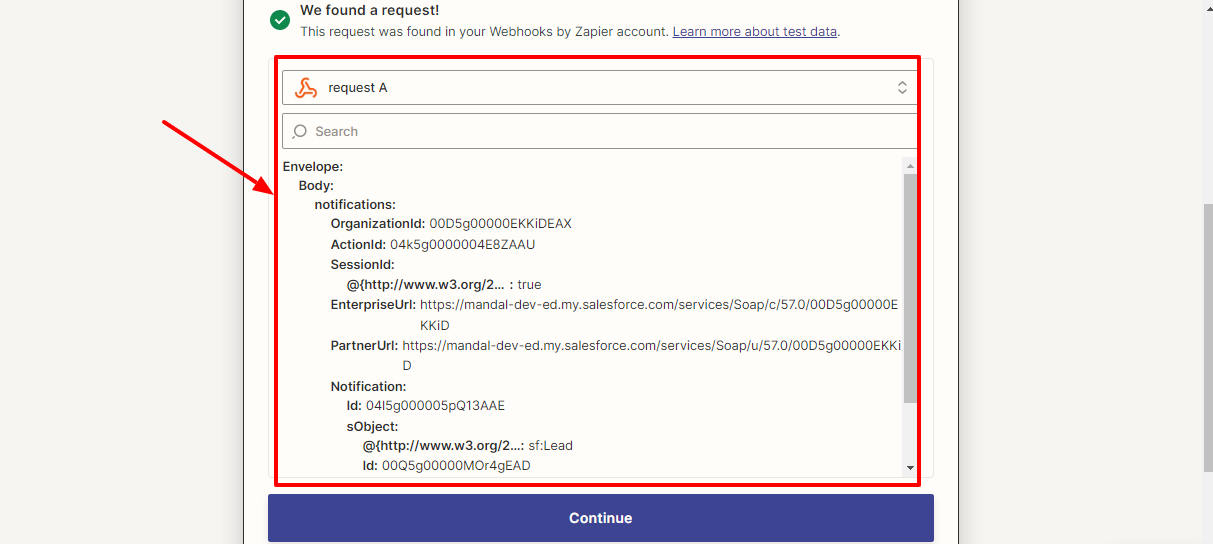Viewport: 1213px width, 544px height.
Task: Select the sObject node
Action: click(372, 426)
